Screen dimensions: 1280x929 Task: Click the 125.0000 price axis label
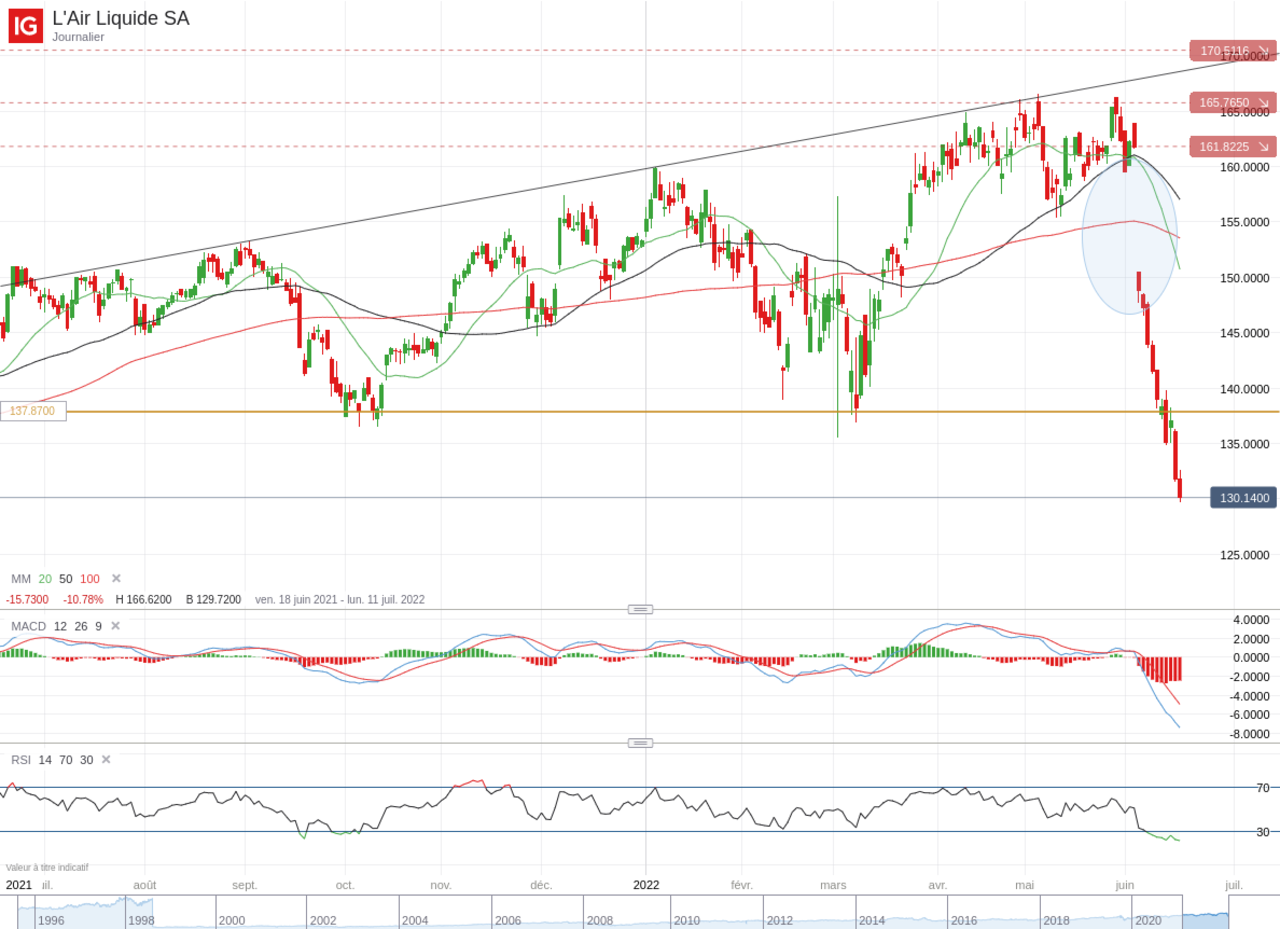click(x=1244, y=555)
